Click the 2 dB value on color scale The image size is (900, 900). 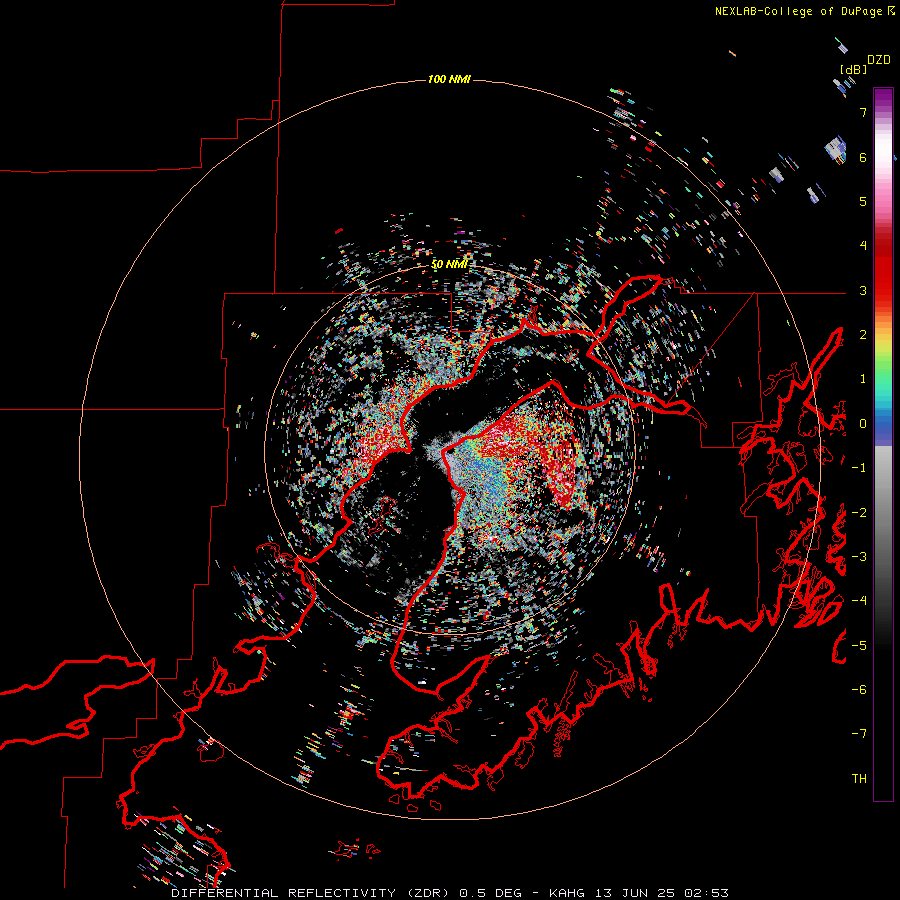[863, 335]
